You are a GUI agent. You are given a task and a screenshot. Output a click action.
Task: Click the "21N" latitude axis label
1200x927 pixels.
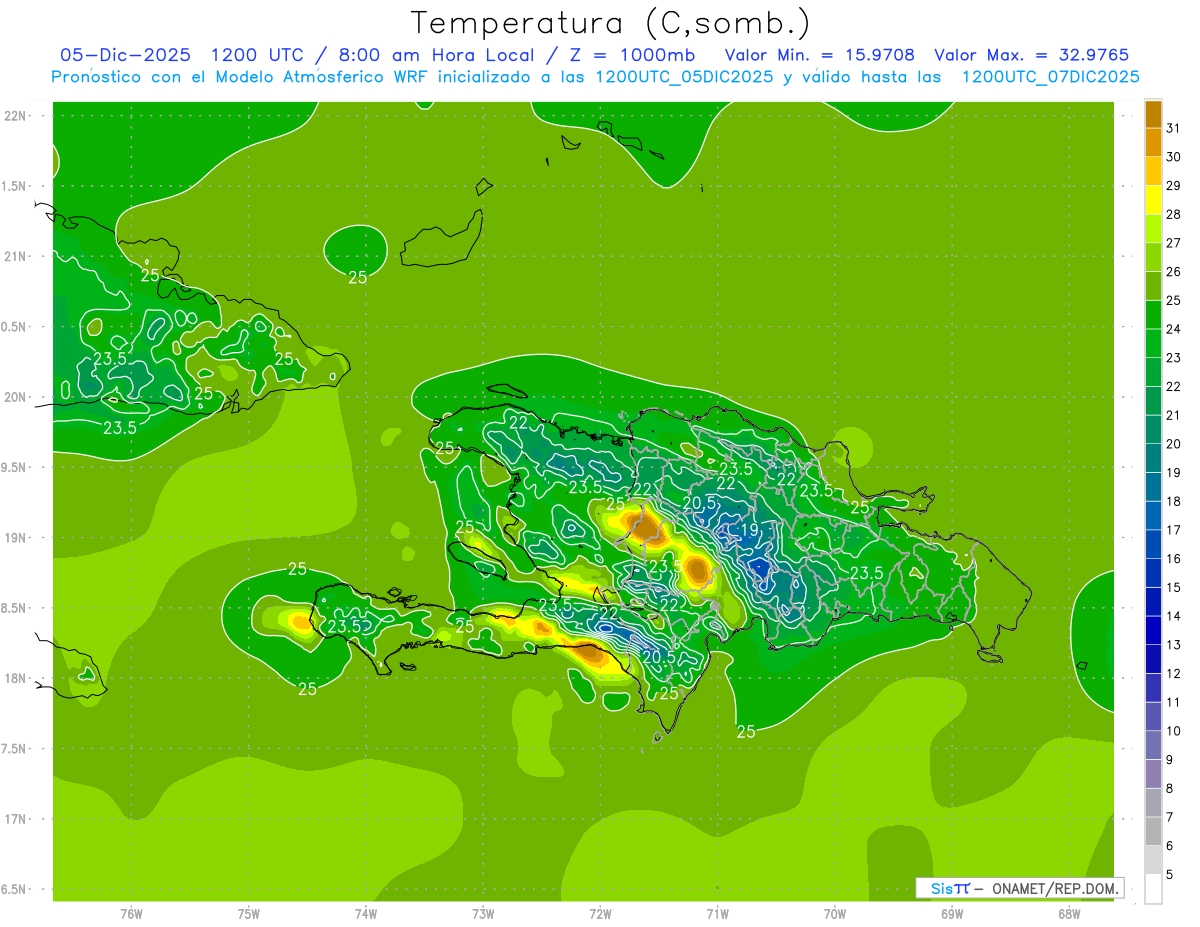pyautogui.click(x=15, y=256)
